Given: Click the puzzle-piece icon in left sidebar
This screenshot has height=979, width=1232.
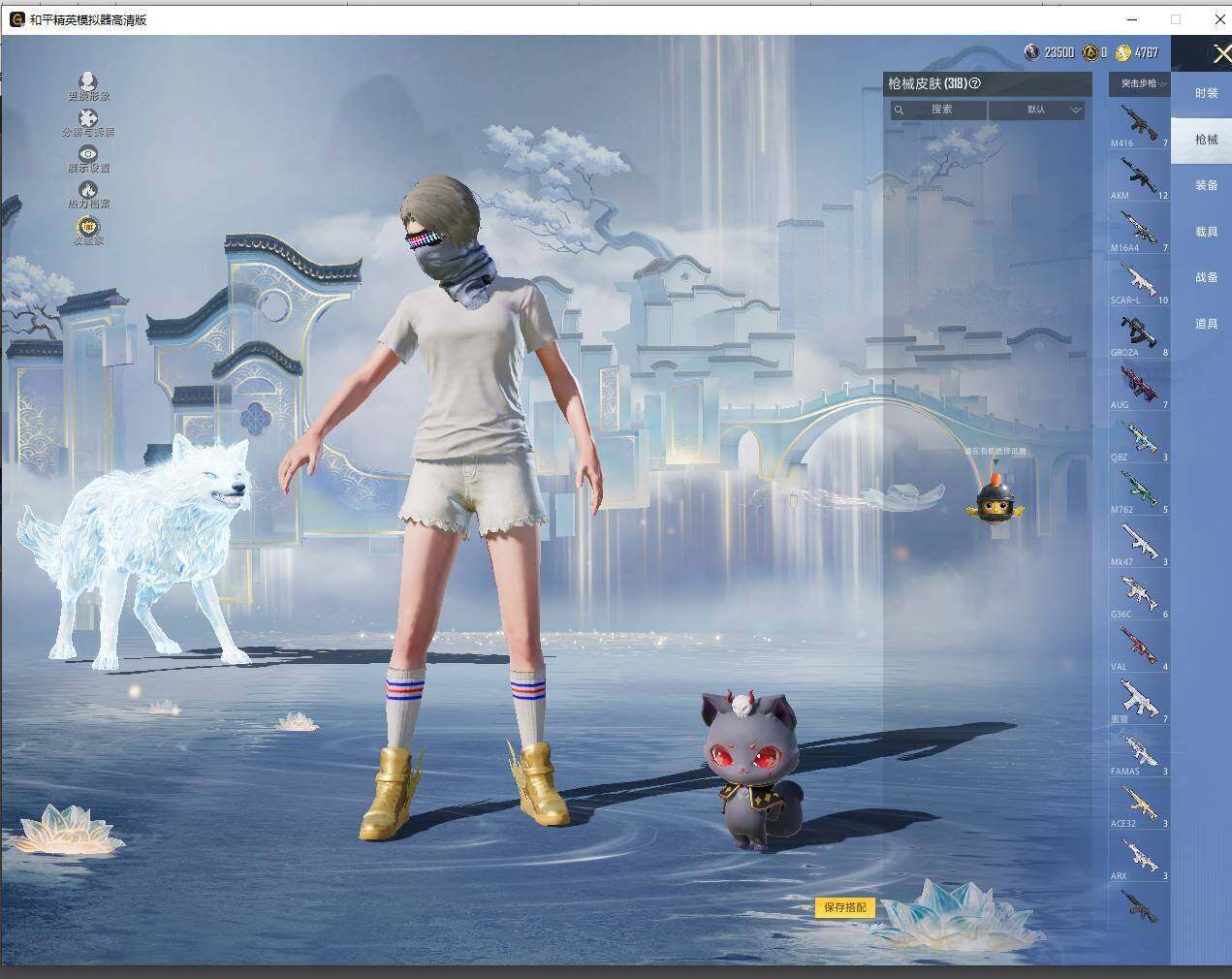Looking at the screenshot, I should (88, 118).
